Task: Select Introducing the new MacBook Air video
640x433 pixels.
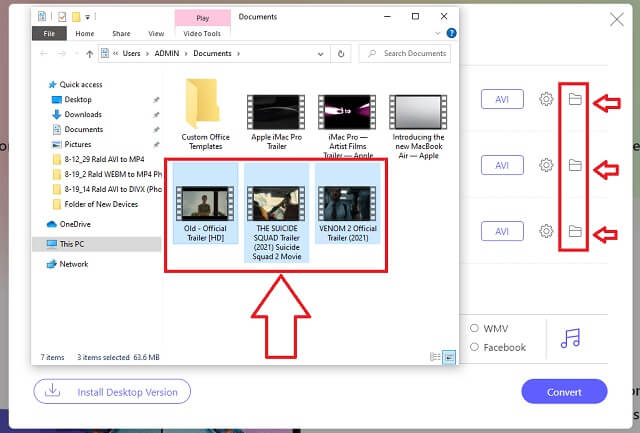Action: click(418, 127)
